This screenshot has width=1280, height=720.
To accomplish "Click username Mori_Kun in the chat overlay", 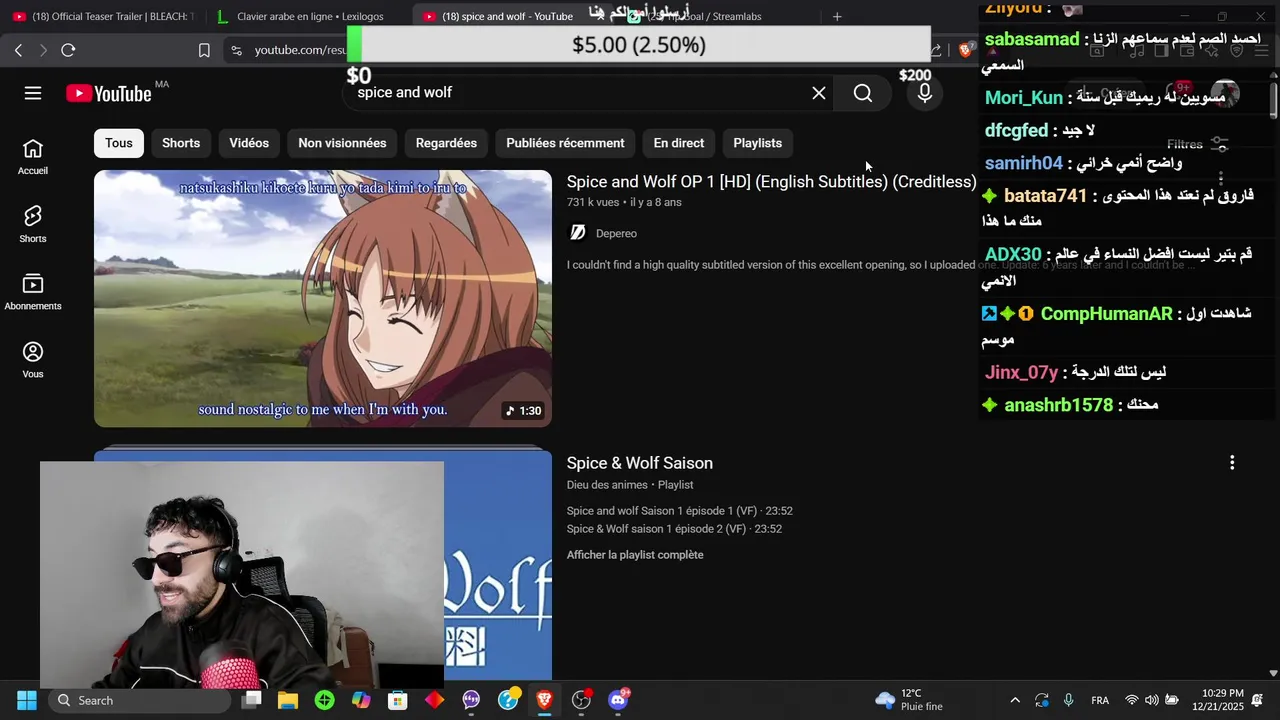I will pos(1024,98).
